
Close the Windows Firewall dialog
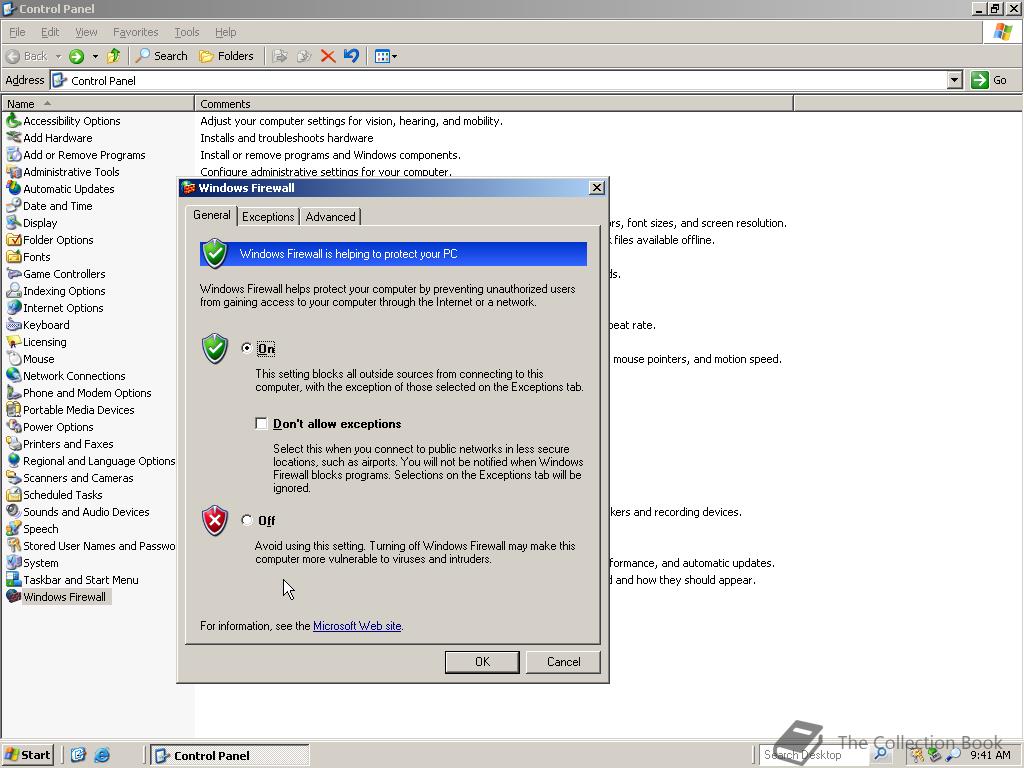596,188
